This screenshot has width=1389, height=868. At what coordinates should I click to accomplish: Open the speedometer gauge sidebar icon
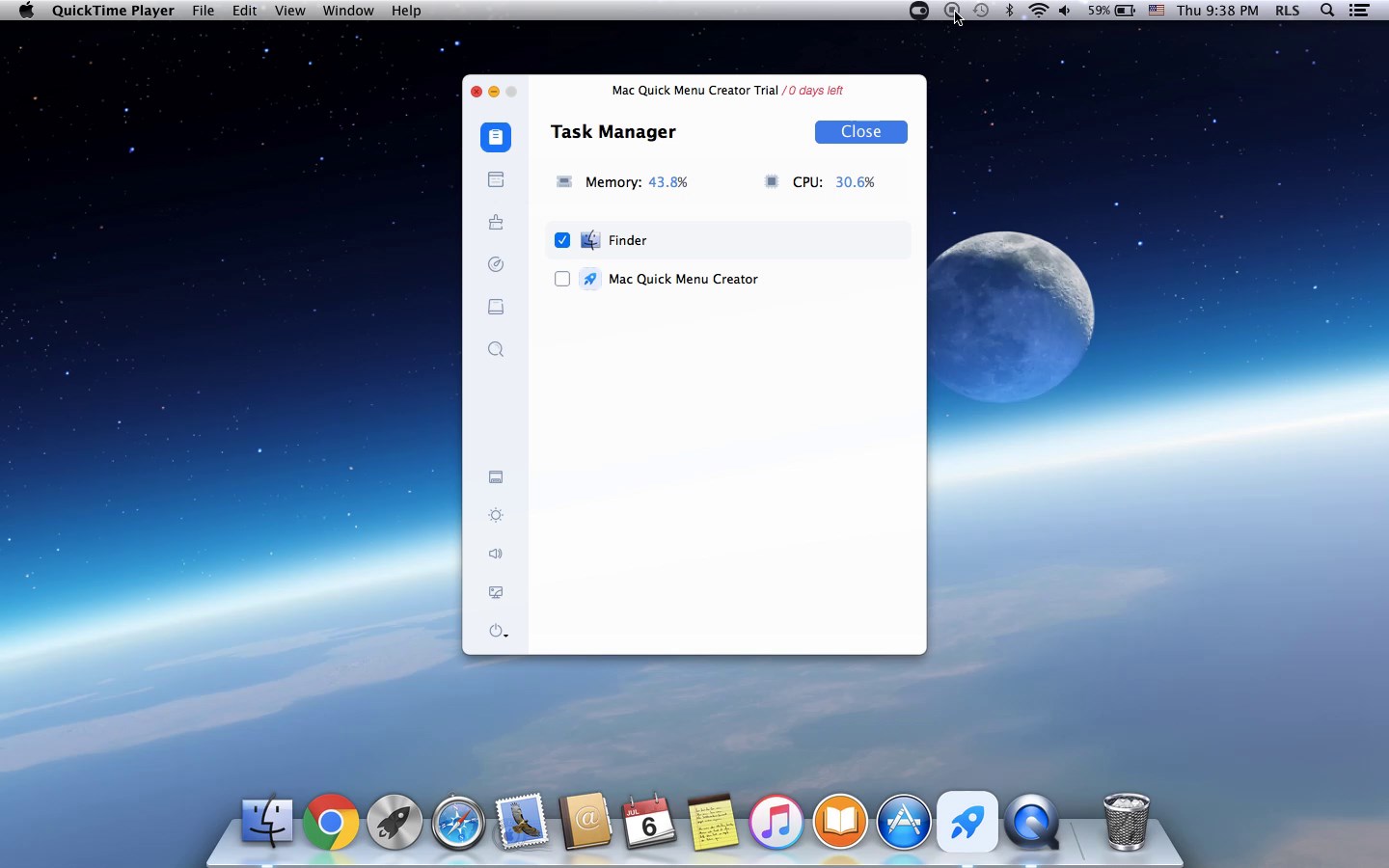pyautogui.click(x=496, y=265)
